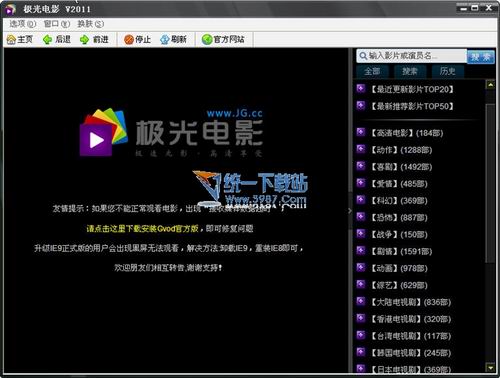Select the 喜剧 (1492部) category
The image size is (500, 378).
(401, 167)
